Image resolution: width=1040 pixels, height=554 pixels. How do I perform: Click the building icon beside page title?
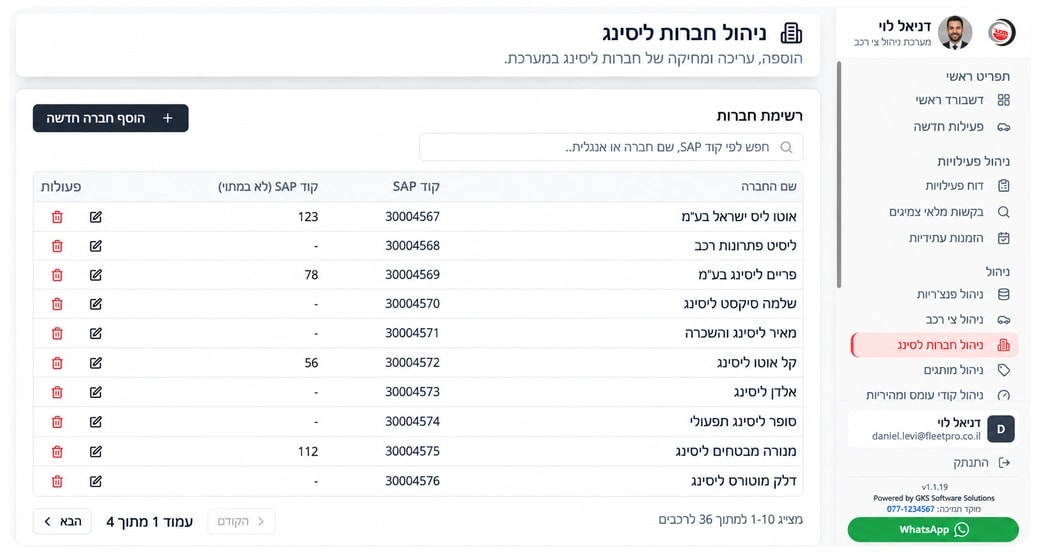(x=791, y=33)
